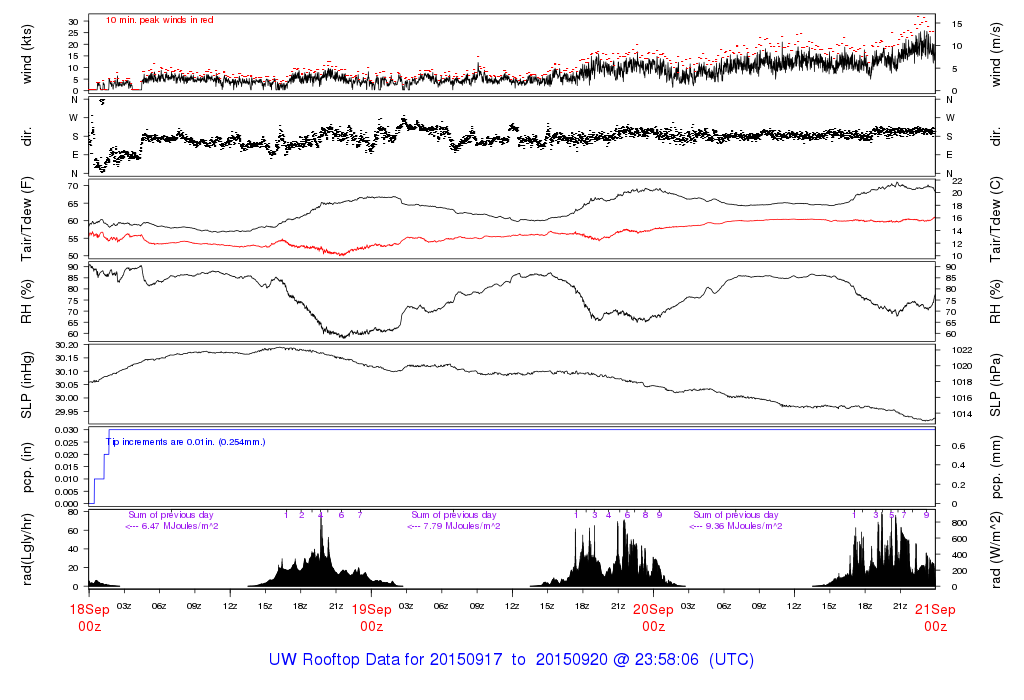Click the 'Tip increments are 0.01in.' note
Screen dimensions: 1024x700
186,441
